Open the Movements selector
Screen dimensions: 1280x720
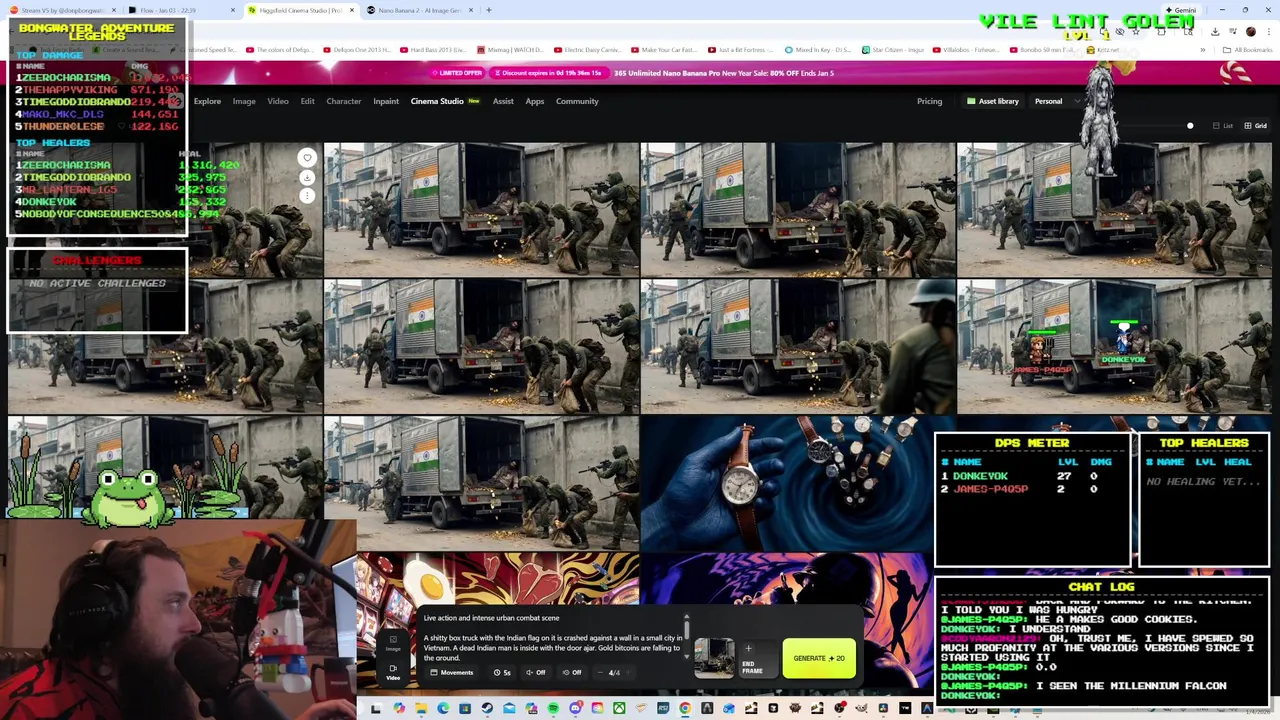pos(451,672)
